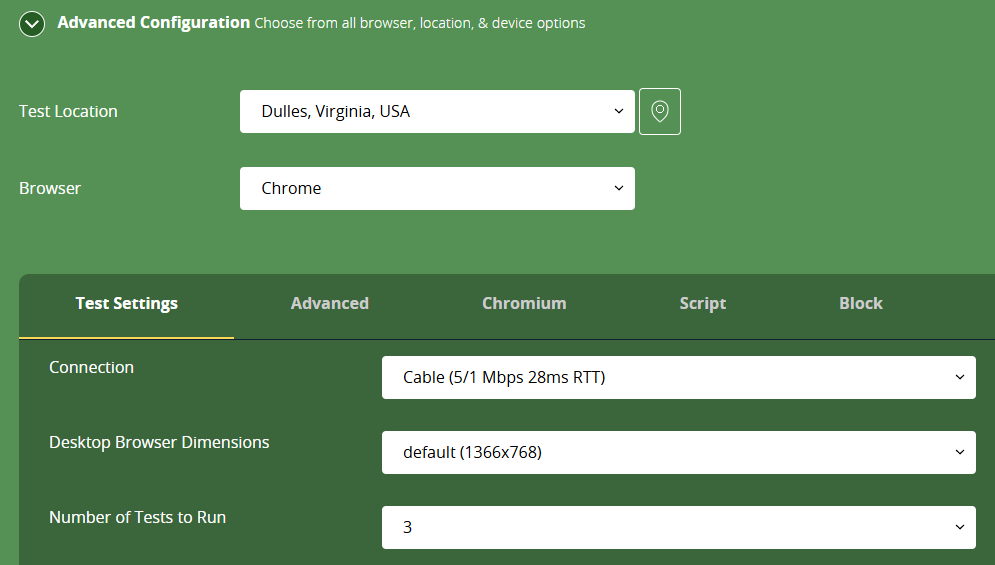Click the Desktop Browser Dimensions label
This screenshot has width=995, height=565.
tap(159, 442)
